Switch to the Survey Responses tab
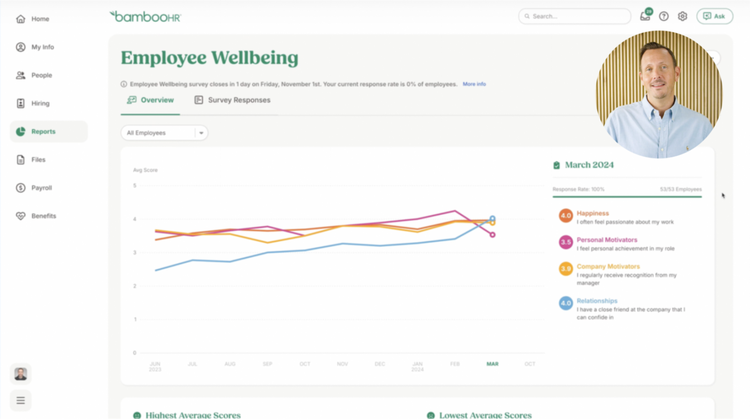Screen dimensions: 750x419 click(x=232, y=100)
